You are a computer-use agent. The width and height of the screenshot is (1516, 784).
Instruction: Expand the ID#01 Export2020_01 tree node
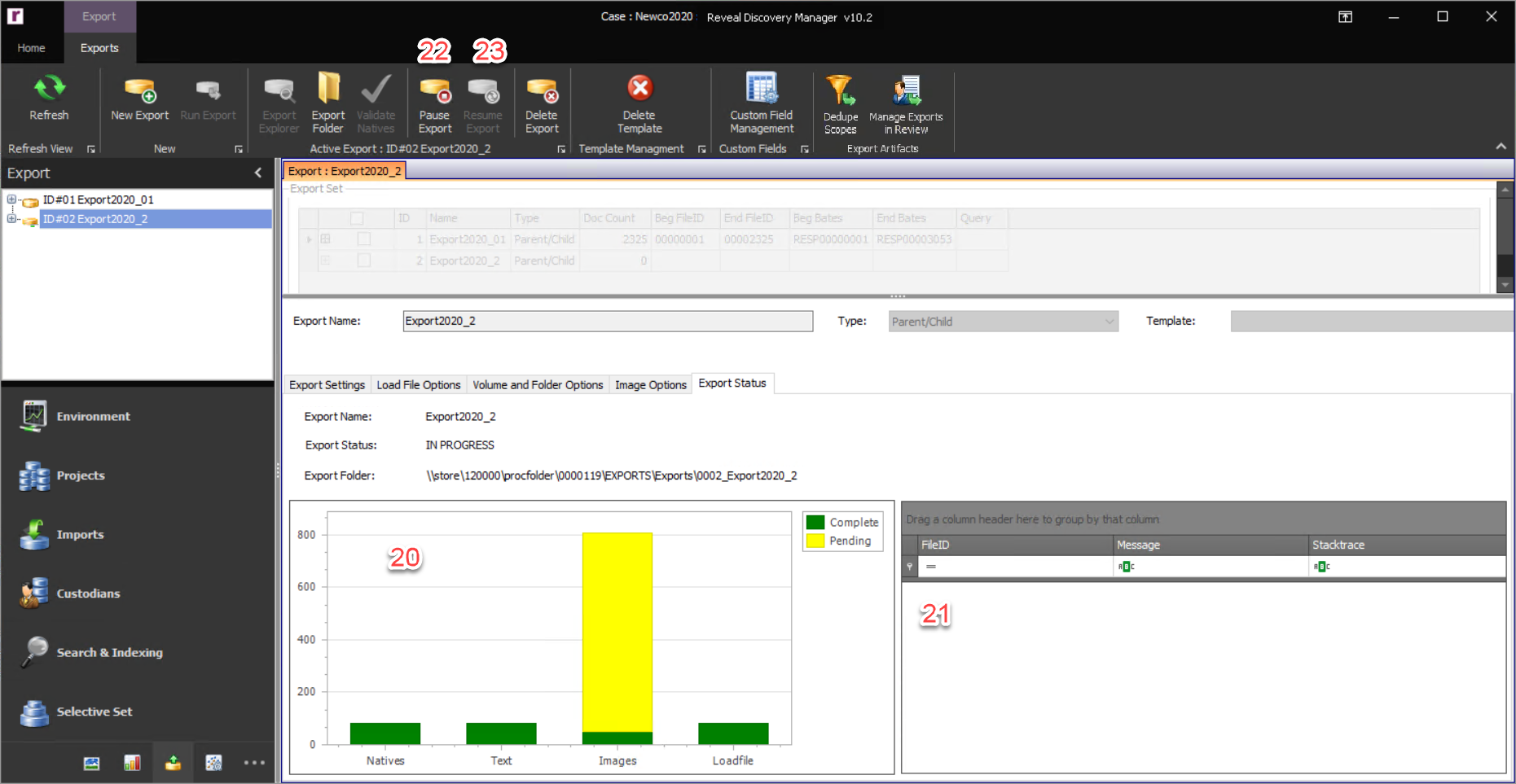point(11,199)
